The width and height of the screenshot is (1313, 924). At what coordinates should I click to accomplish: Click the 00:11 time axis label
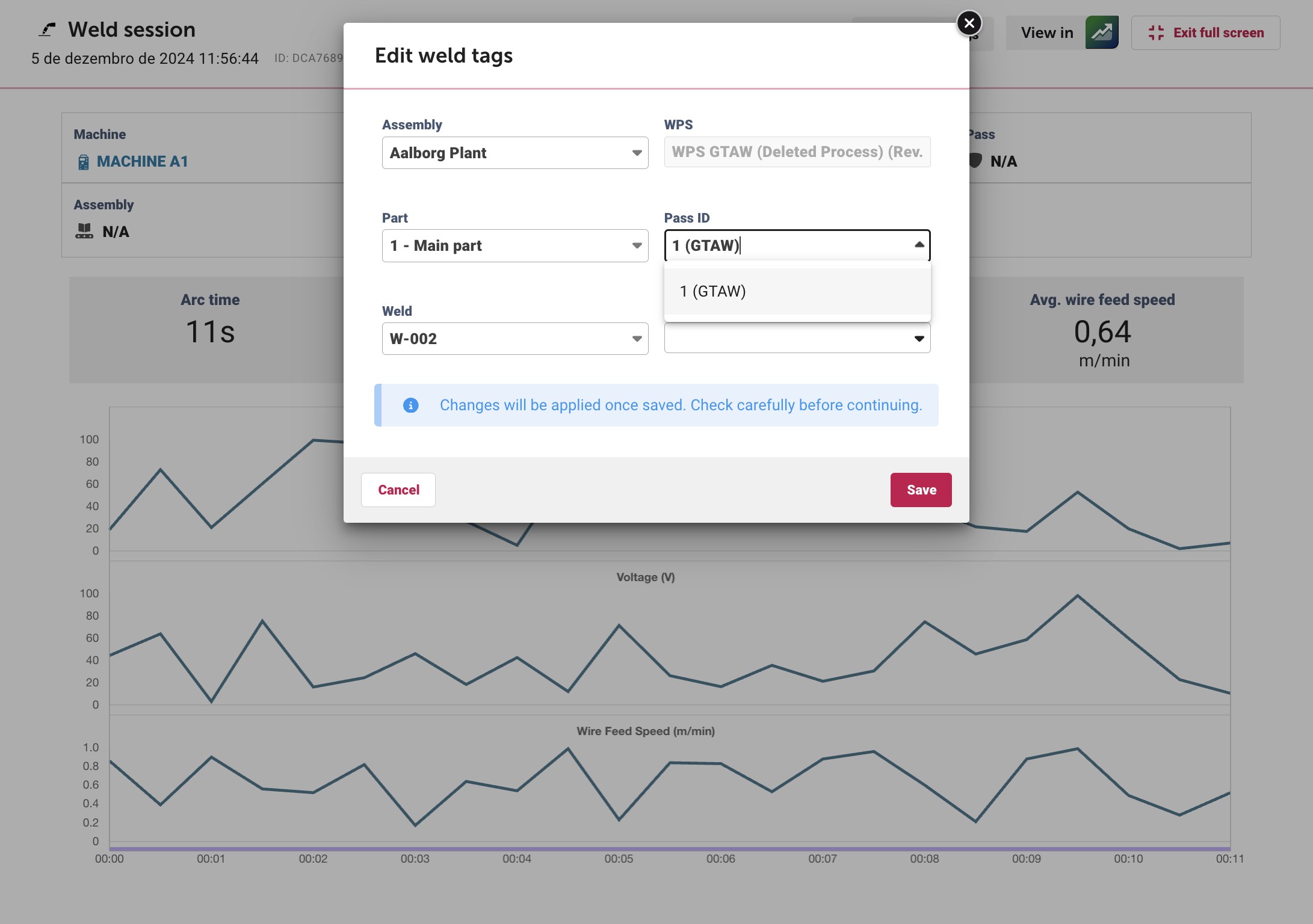pos(1230,858)
